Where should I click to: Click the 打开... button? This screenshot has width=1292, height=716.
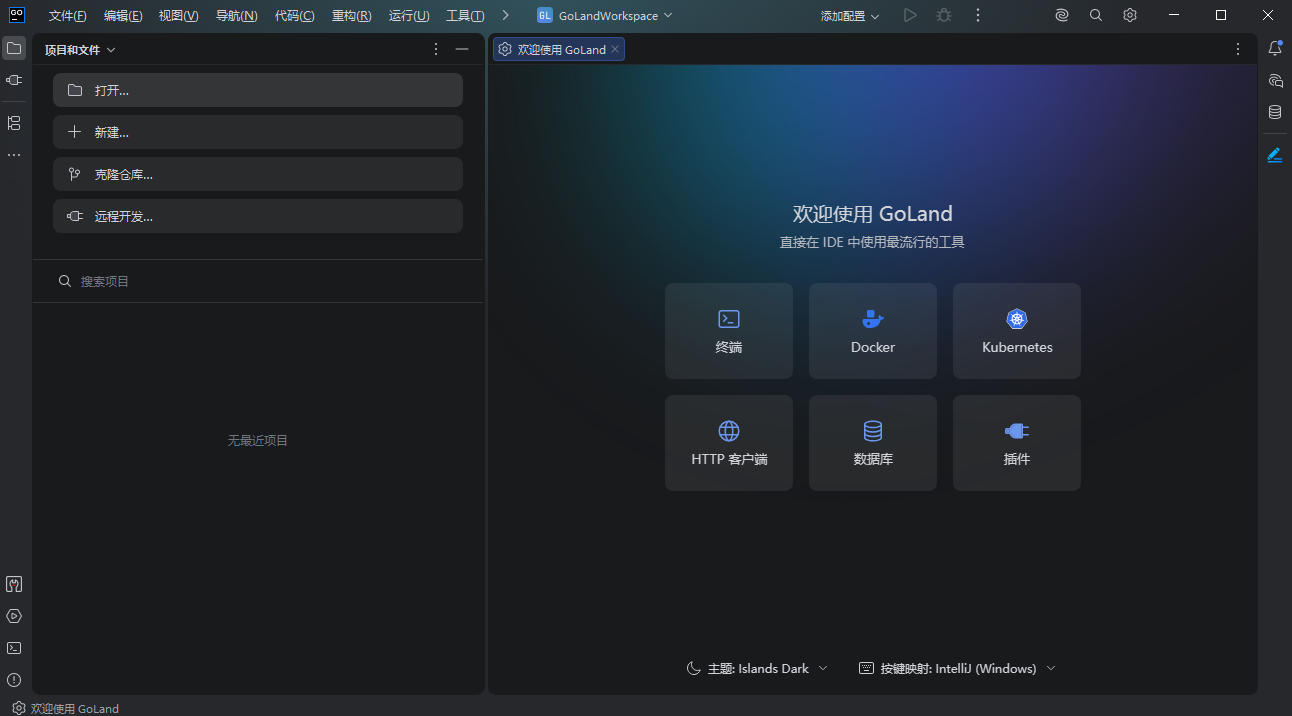click(258, 90)
